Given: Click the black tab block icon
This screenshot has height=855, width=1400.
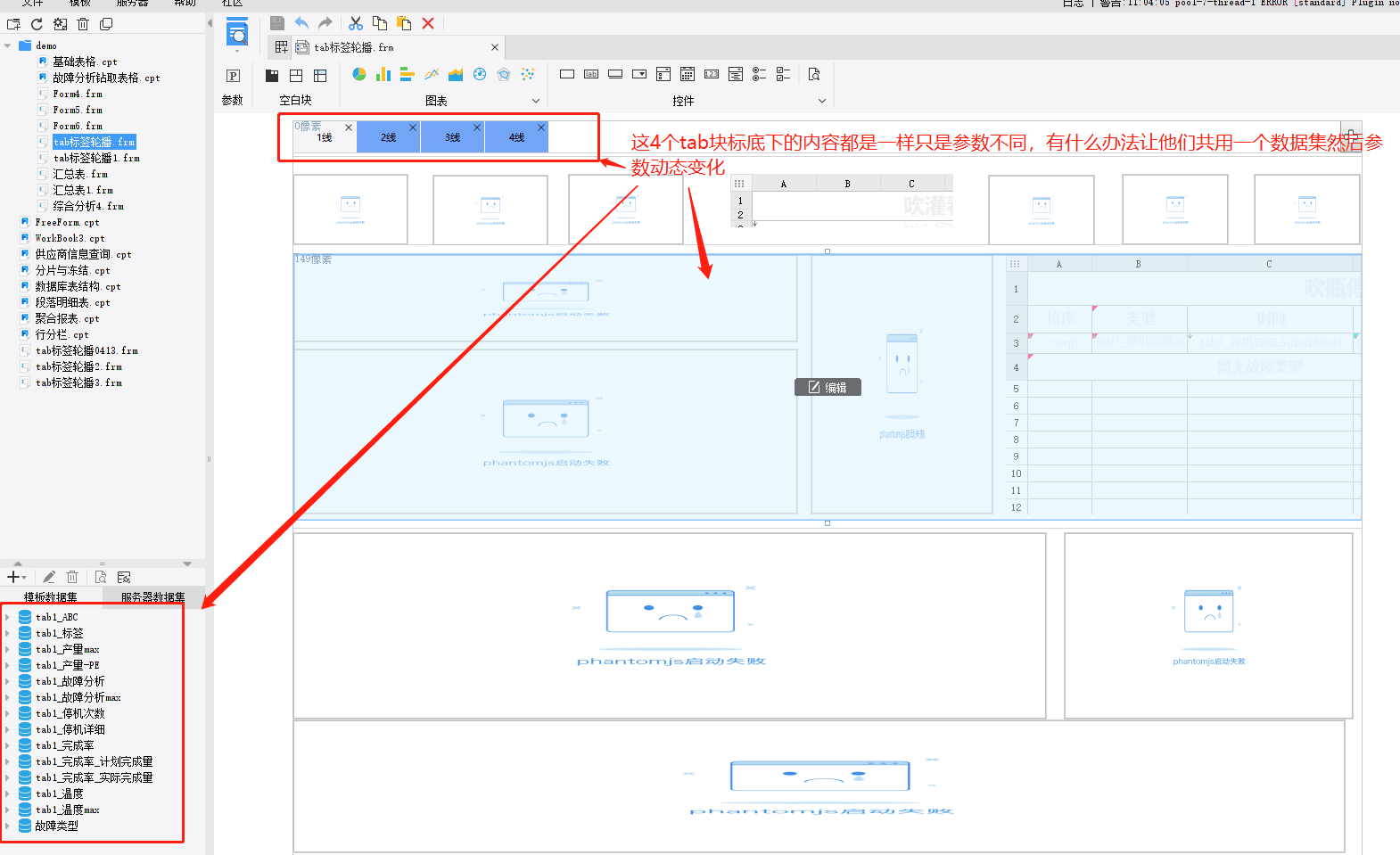Looking at the screenshot, I should coord(272,76).
